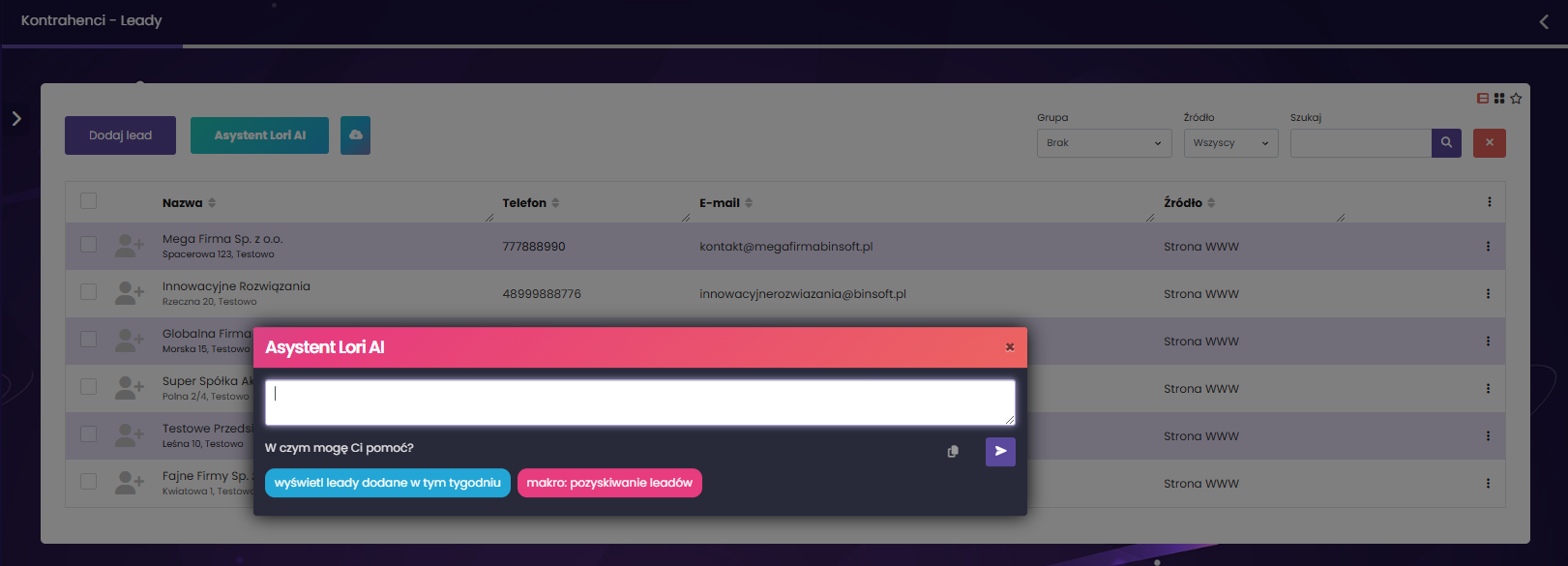Sort table by E-mail column
Image resolution: width=1568 pixels, height=566 pixels.
(x=749, y=203)
